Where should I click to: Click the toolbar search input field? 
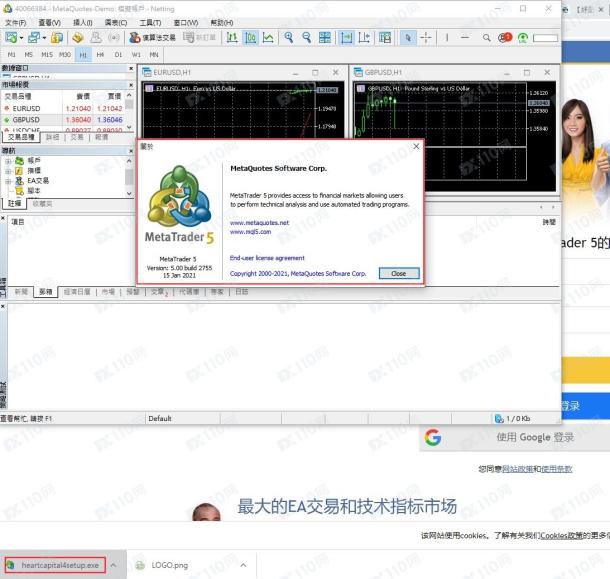click(x=545, y=38)
